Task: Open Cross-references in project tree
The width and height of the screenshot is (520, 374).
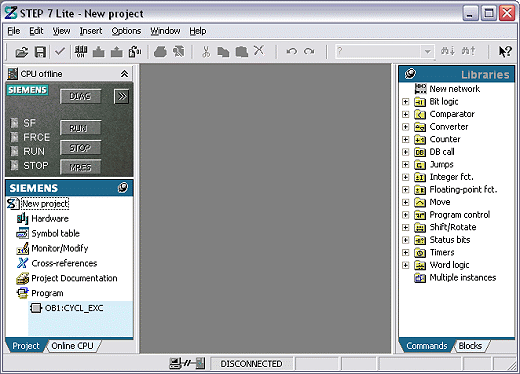Action: [64, 263]
